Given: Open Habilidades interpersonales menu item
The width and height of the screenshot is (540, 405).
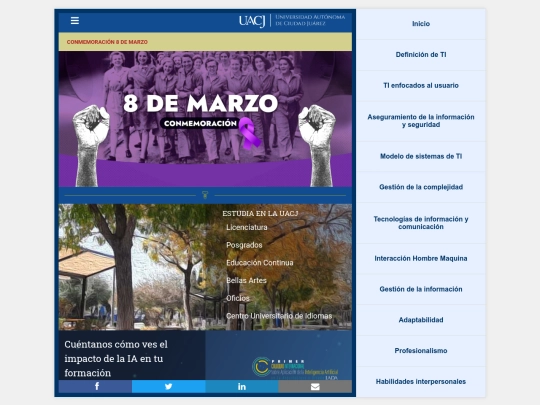Looking at the screenshot, I should pos(421,382).
